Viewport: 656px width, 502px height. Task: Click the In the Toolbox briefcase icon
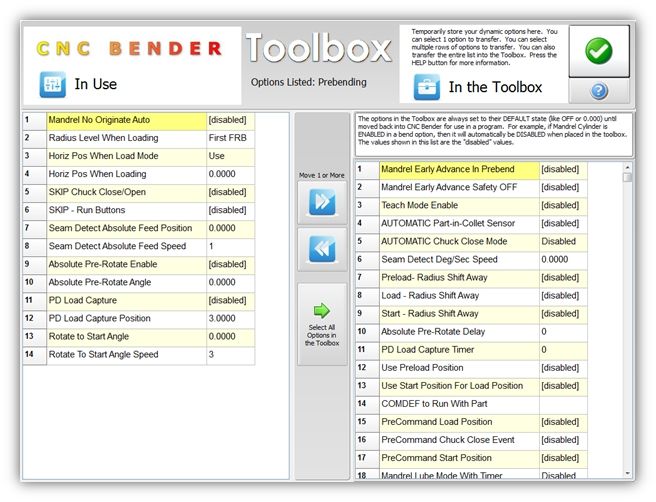[x=426, y=87]
